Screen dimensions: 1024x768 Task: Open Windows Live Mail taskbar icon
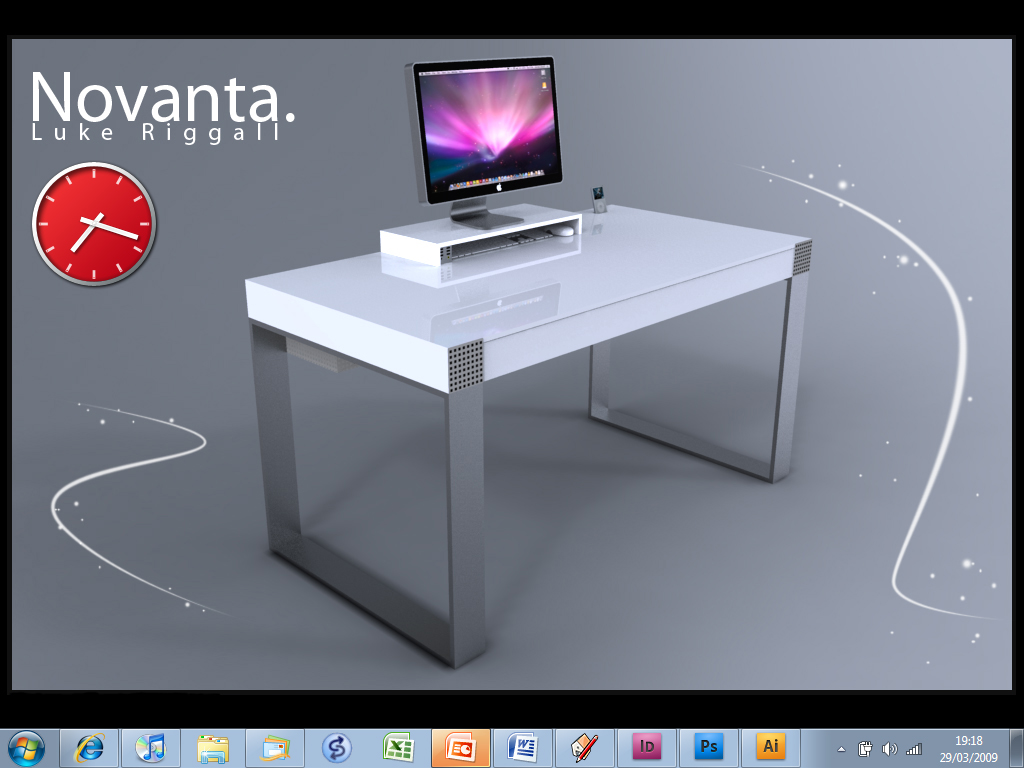click(x=275, y=748)
